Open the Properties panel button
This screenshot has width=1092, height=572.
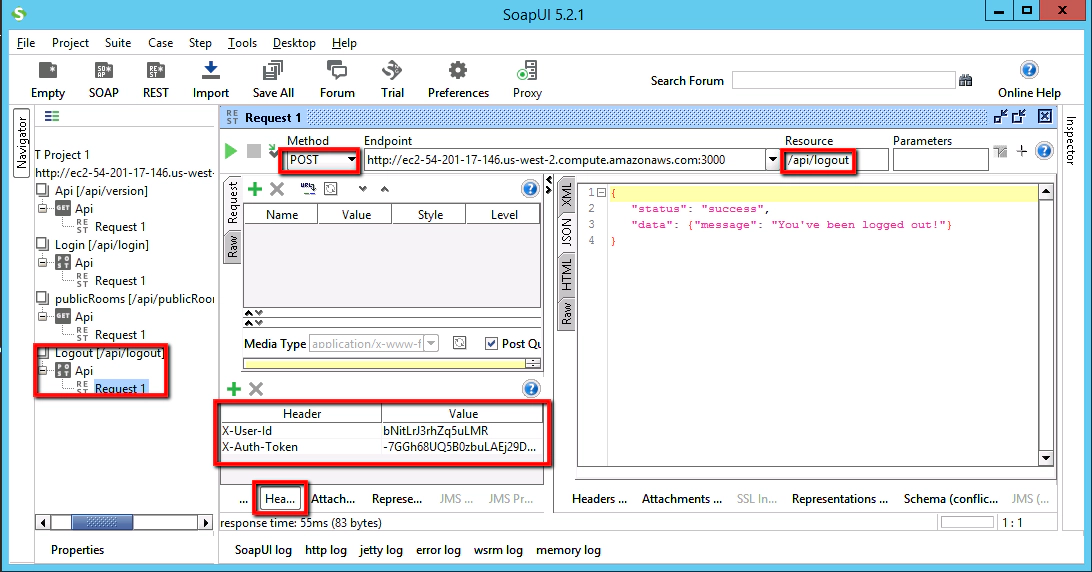77,550
